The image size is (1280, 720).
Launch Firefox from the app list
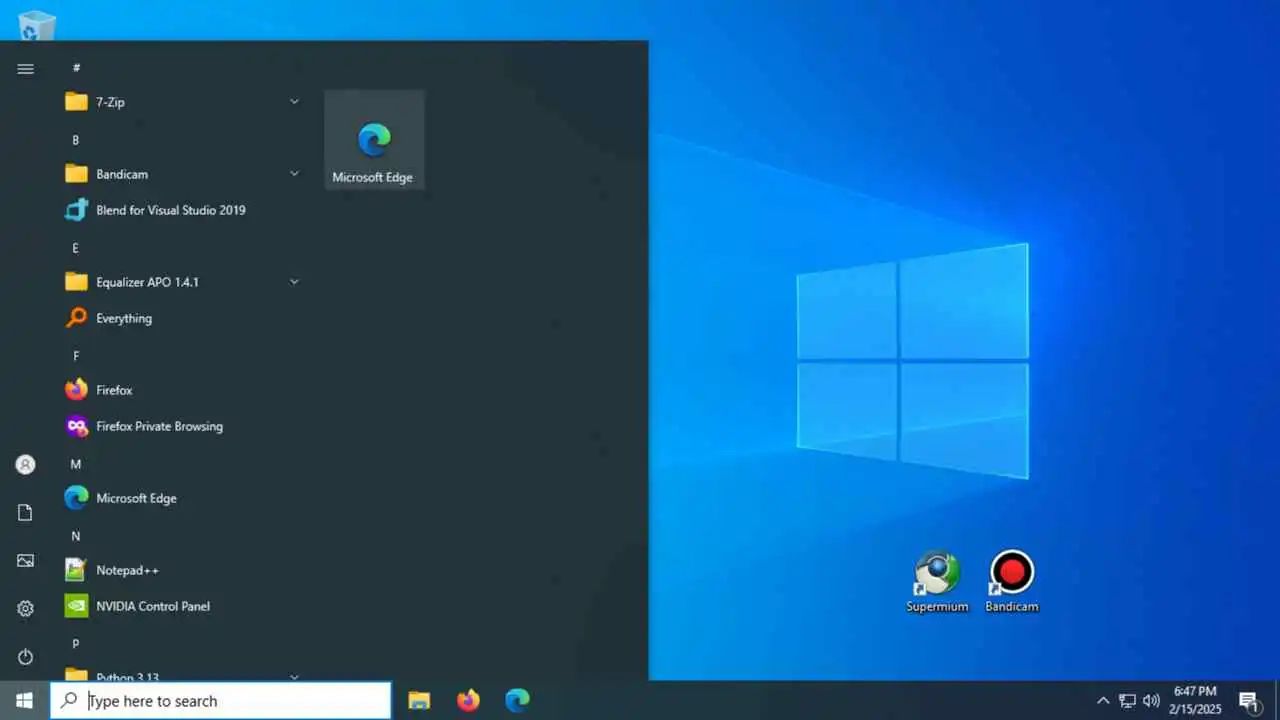coord(183,390)
